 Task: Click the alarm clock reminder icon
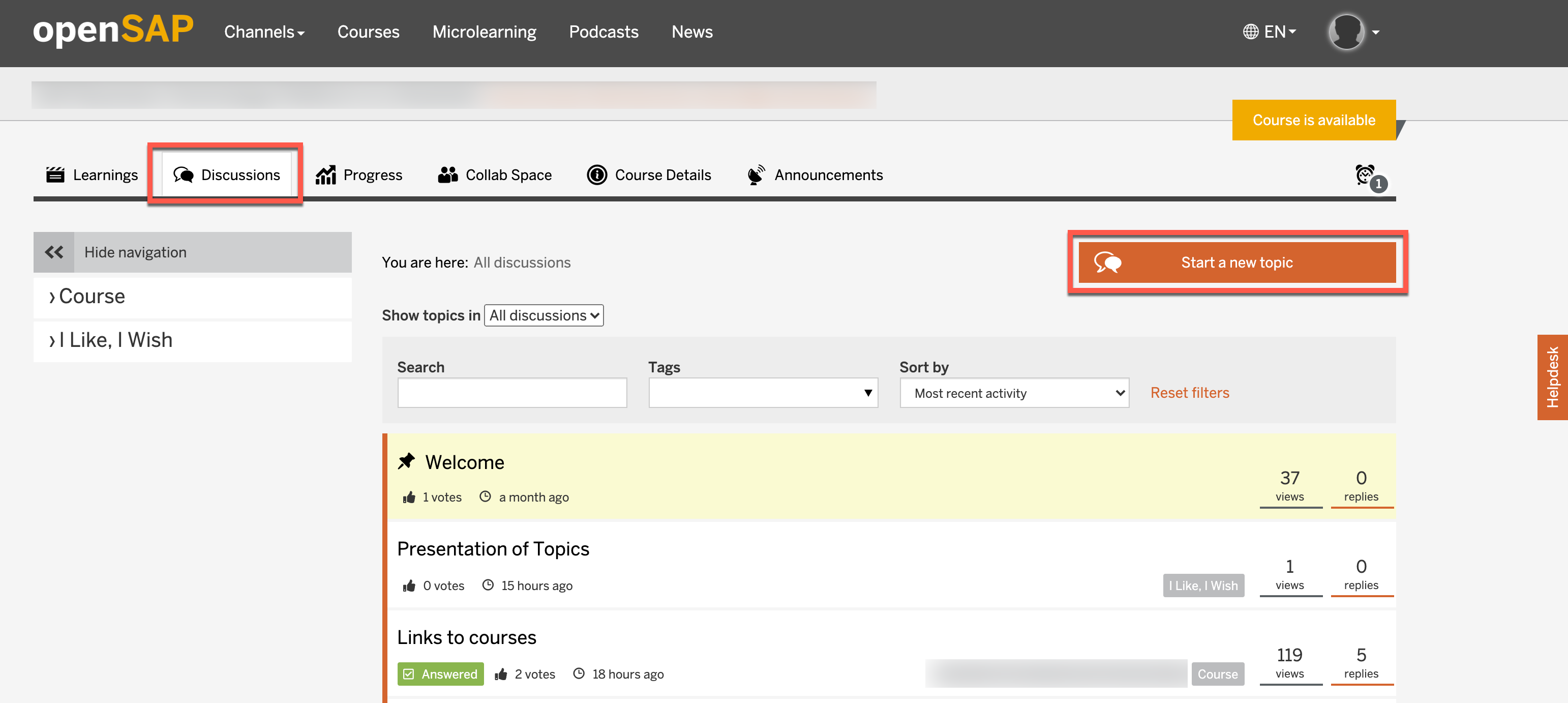tap(1365, 175)
